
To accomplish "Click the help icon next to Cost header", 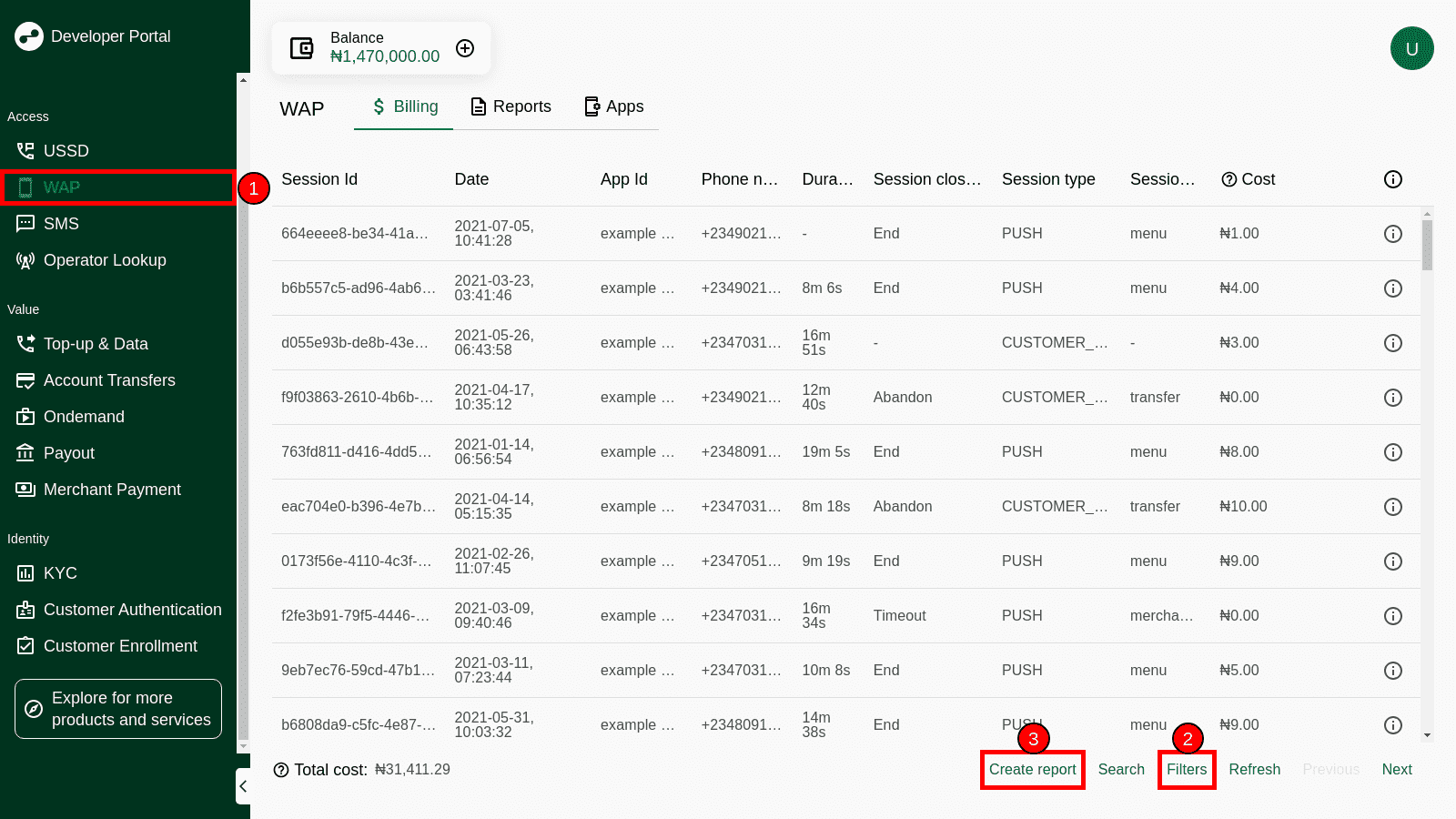I will 1228,179.
